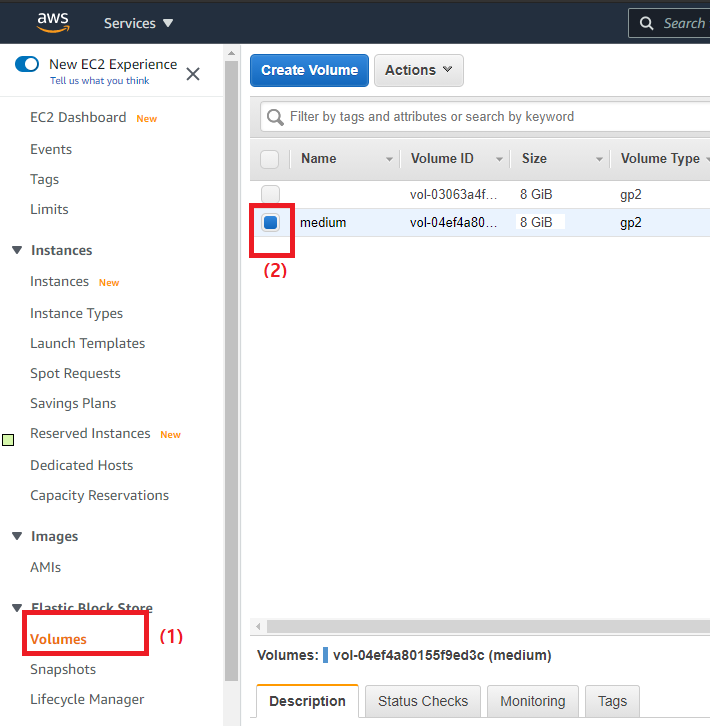This screenshot has height=726, width=710.
Task: Switch to the Monitoring tab
Action: (533, 701)
